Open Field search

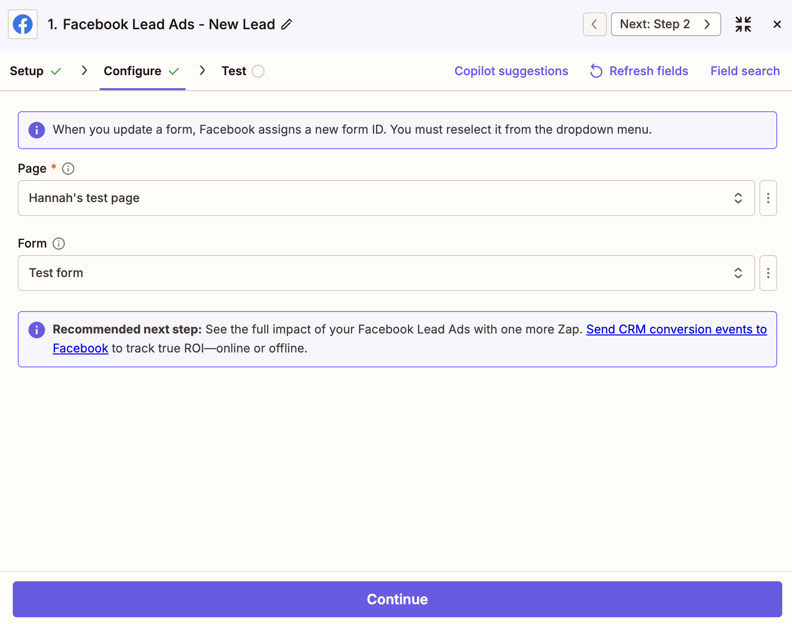[745, 71]
